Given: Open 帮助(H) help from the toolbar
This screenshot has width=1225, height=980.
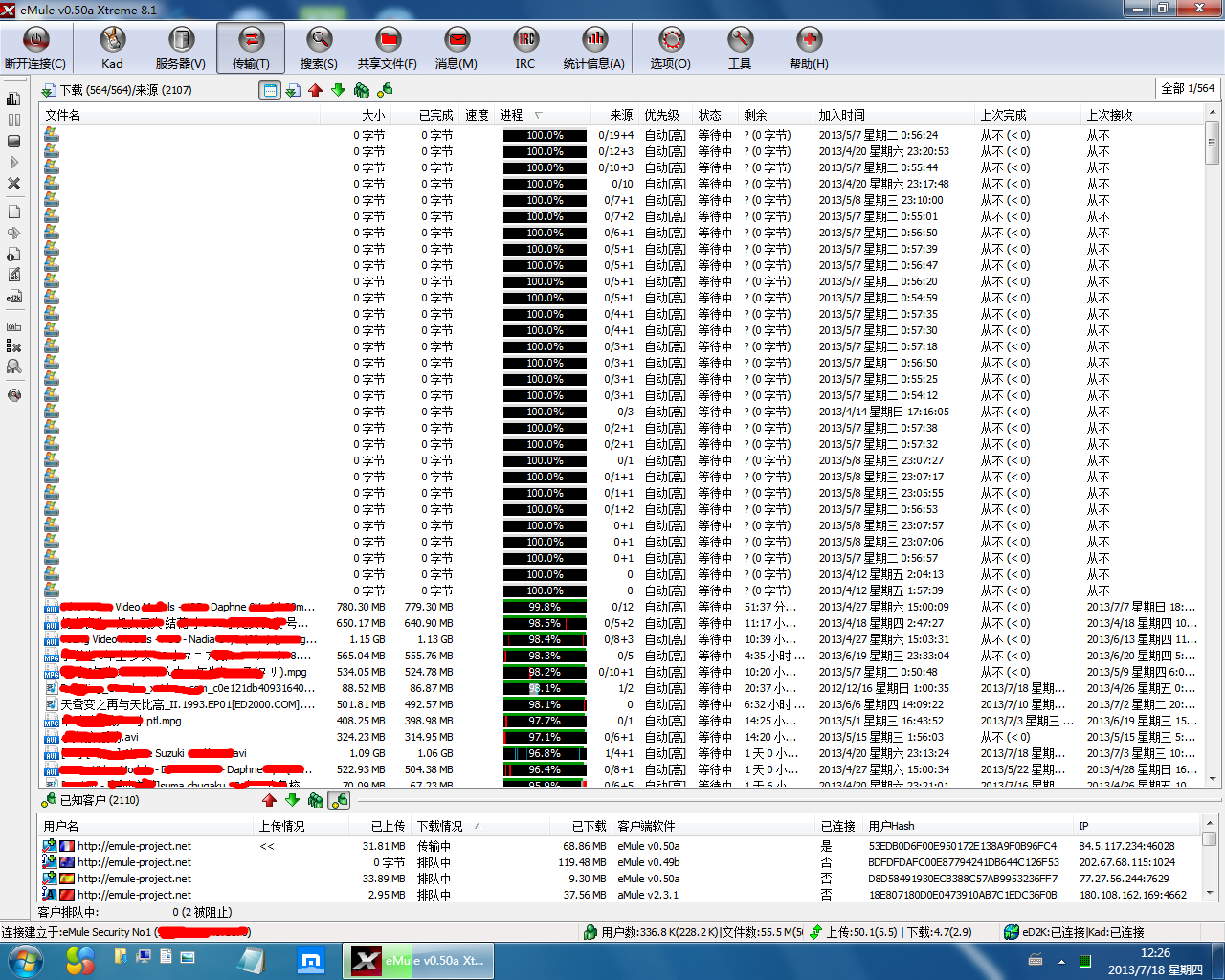Looking at the screenshot, I should [x=809, y=48].
